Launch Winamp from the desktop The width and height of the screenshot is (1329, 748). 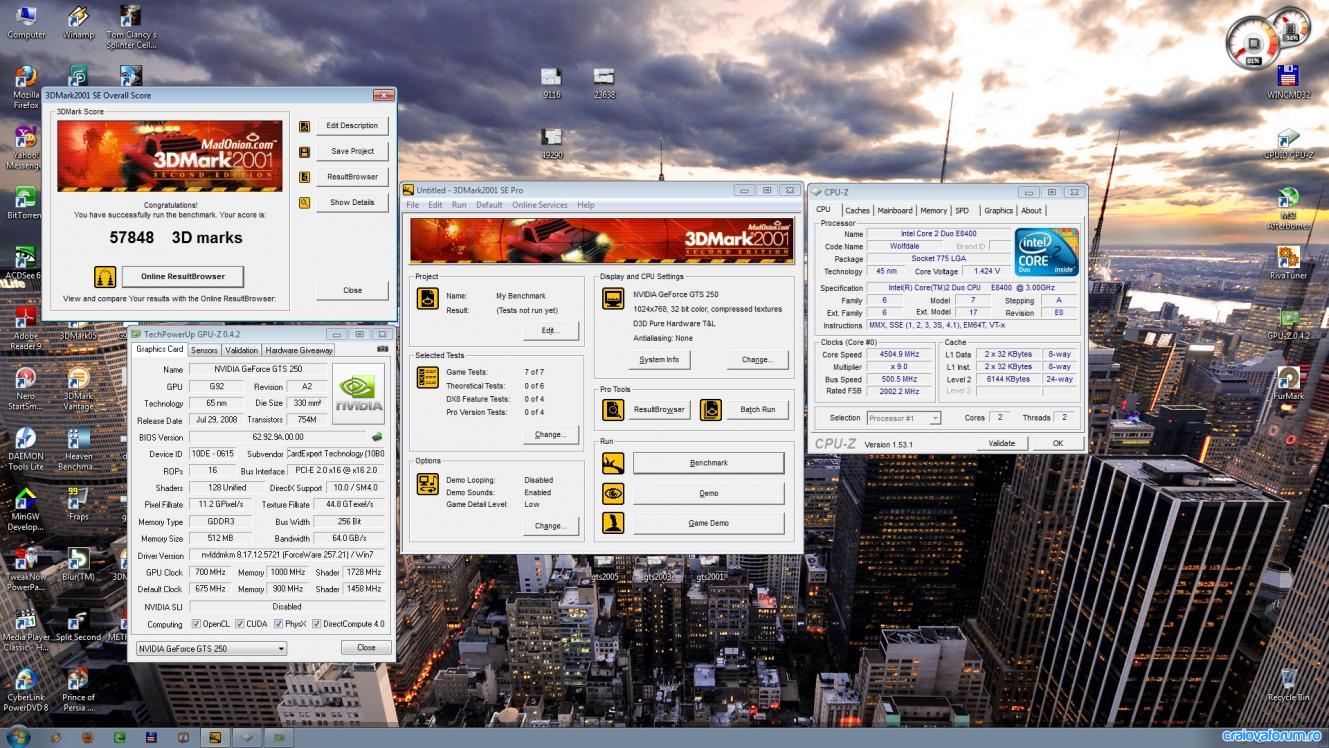(x=78, y=22)
